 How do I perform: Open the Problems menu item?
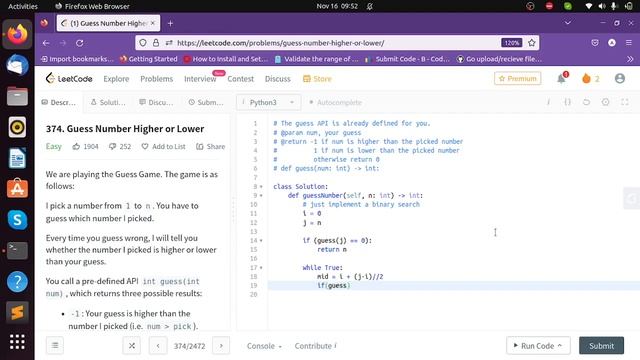click(157, 79)
